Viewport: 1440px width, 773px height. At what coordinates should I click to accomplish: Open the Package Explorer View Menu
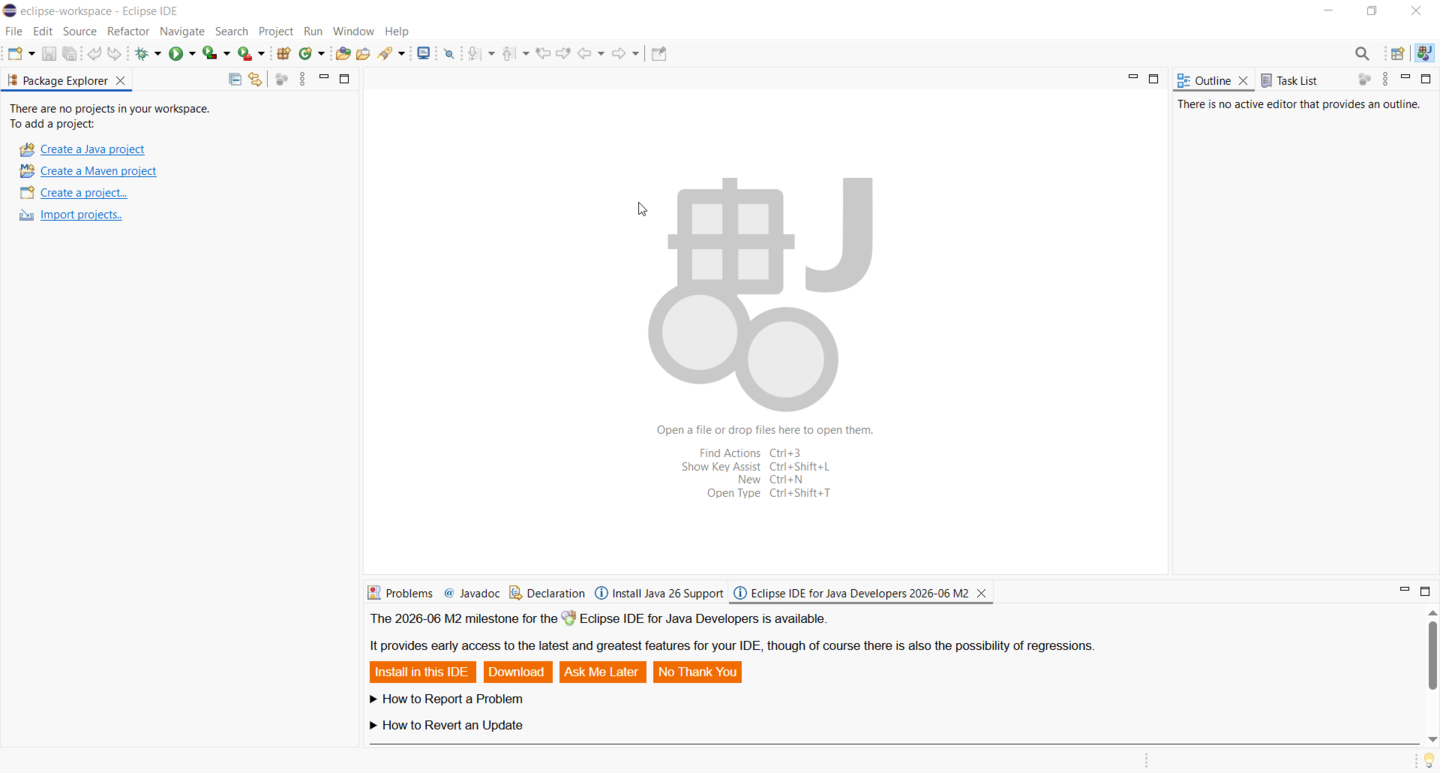click(x=303, y=80)
